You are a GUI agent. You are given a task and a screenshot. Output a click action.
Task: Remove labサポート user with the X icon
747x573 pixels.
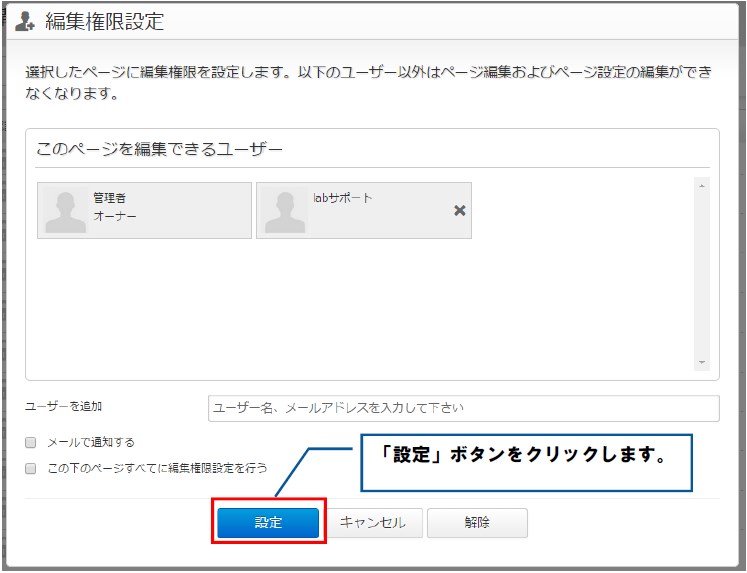point(460,210)
